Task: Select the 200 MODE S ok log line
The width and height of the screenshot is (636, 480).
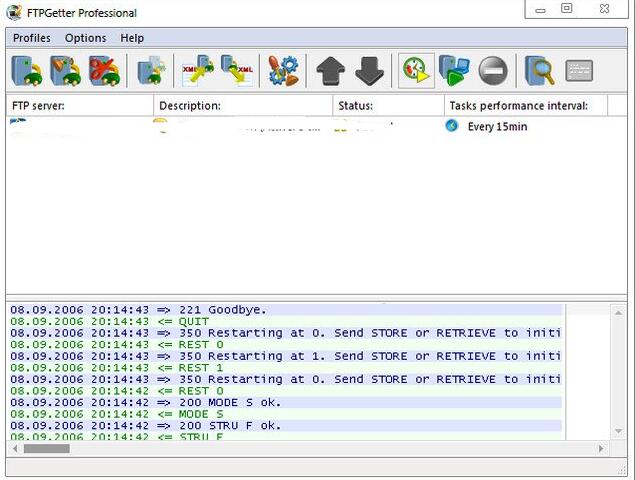Action: click(286, 403)
